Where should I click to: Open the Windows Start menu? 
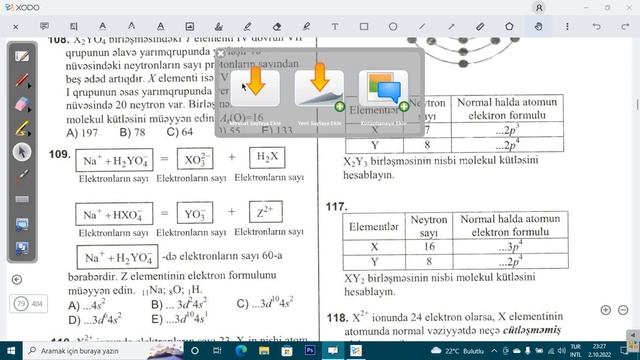pos(11,351)
